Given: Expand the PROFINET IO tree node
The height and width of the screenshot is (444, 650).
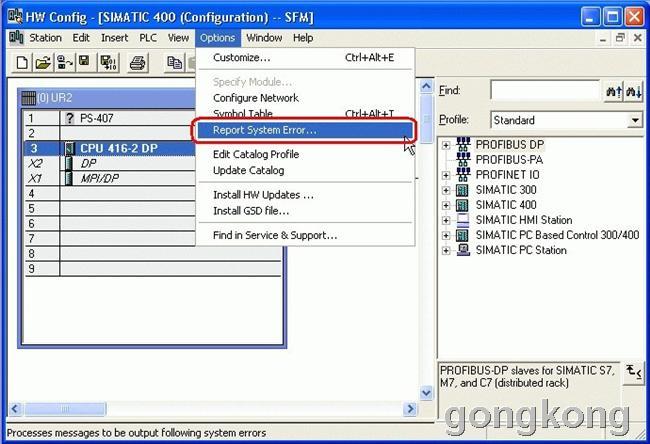Looking at the screenshot, I should [x=446, y=175].
